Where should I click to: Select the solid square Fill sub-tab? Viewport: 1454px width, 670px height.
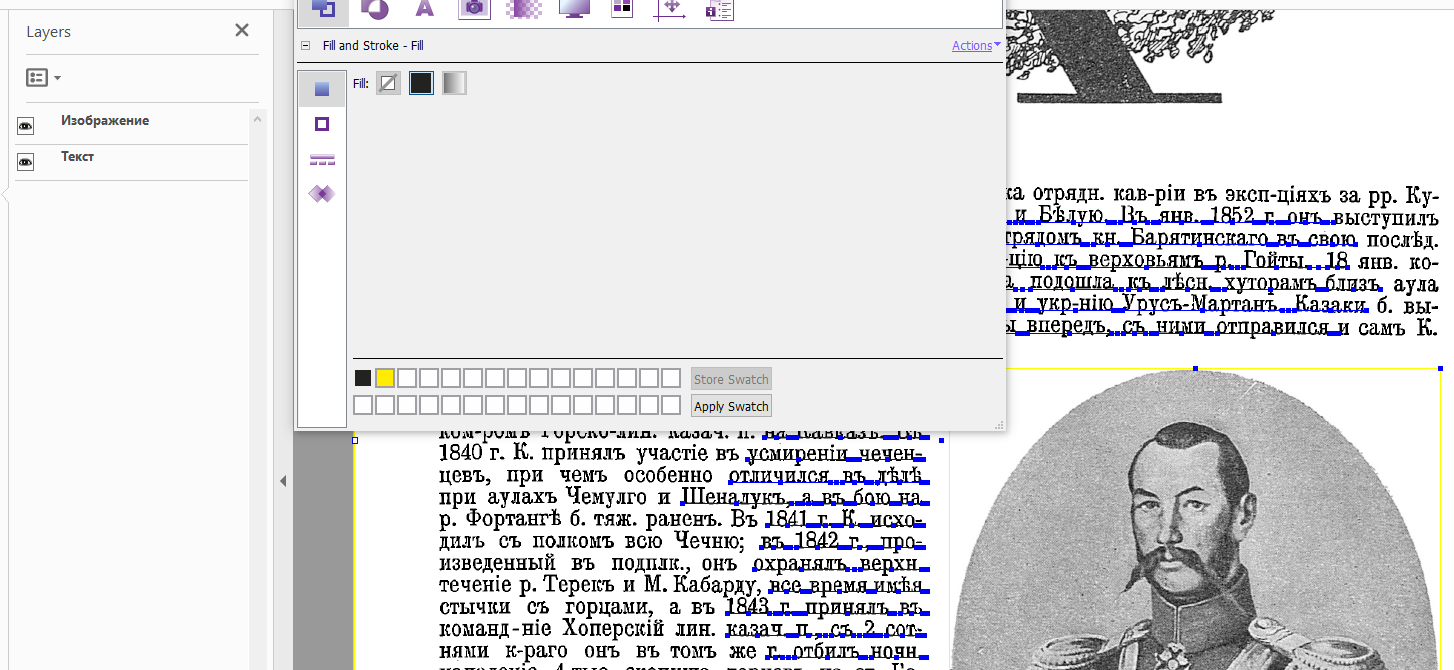point(322,89)
